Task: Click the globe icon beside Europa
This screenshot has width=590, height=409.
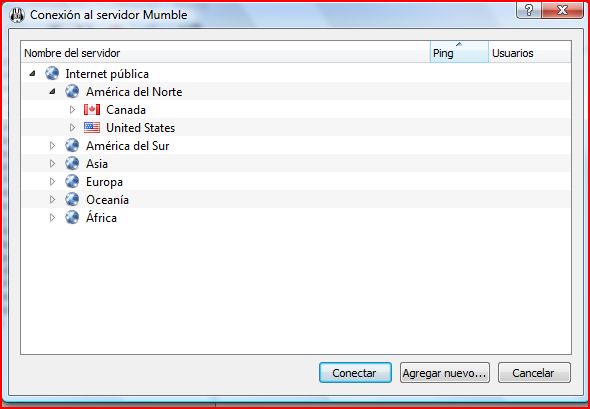Action: (x=72, y=181)
